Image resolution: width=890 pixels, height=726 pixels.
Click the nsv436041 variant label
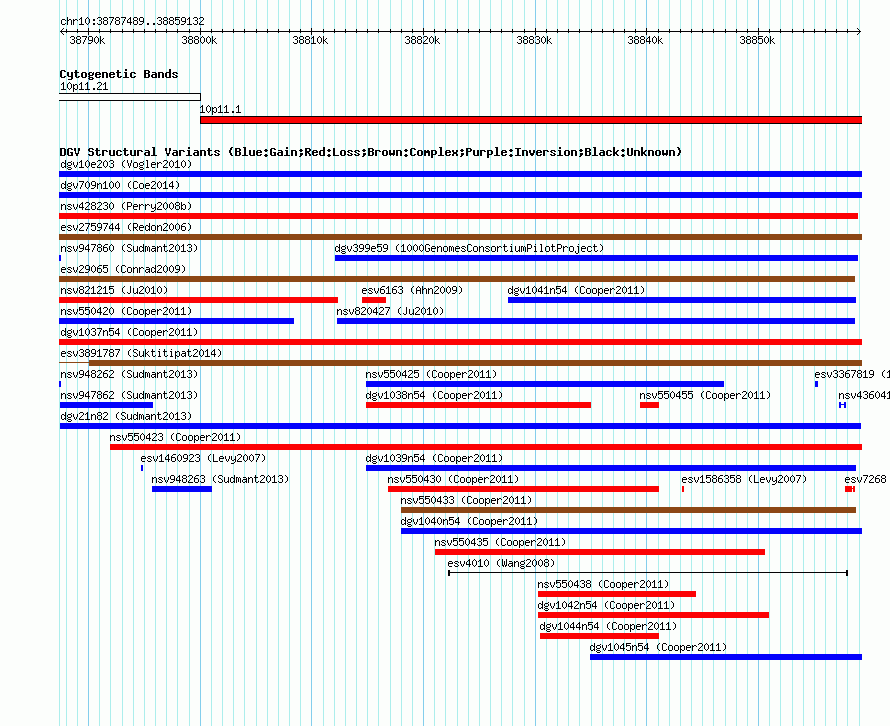[863, 395]
